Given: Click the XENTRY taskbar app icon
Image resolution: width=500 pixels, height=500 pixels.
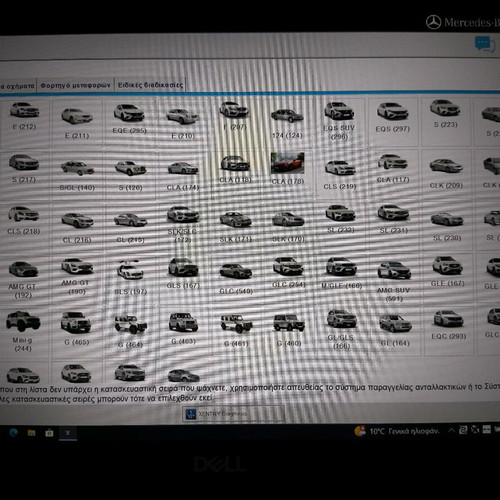Looking at the screenshot, I should 68,433.
